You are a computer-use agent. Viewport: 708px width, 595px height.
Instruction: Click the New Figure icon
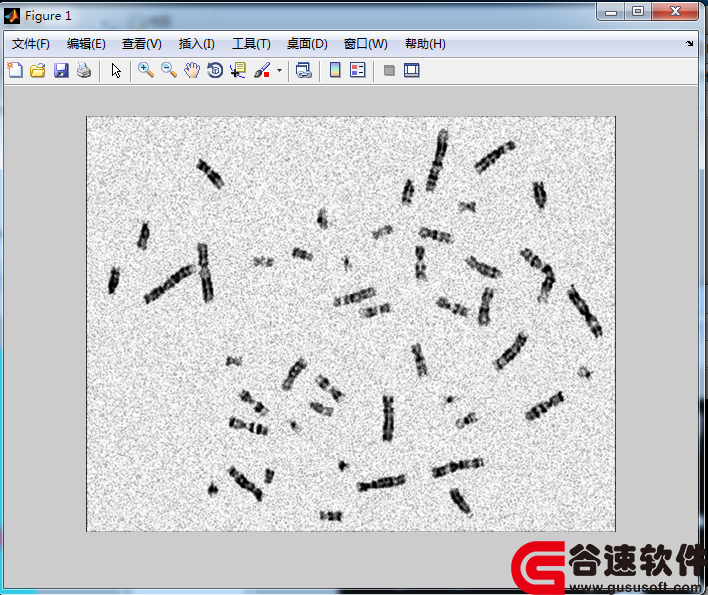(15, 70)
